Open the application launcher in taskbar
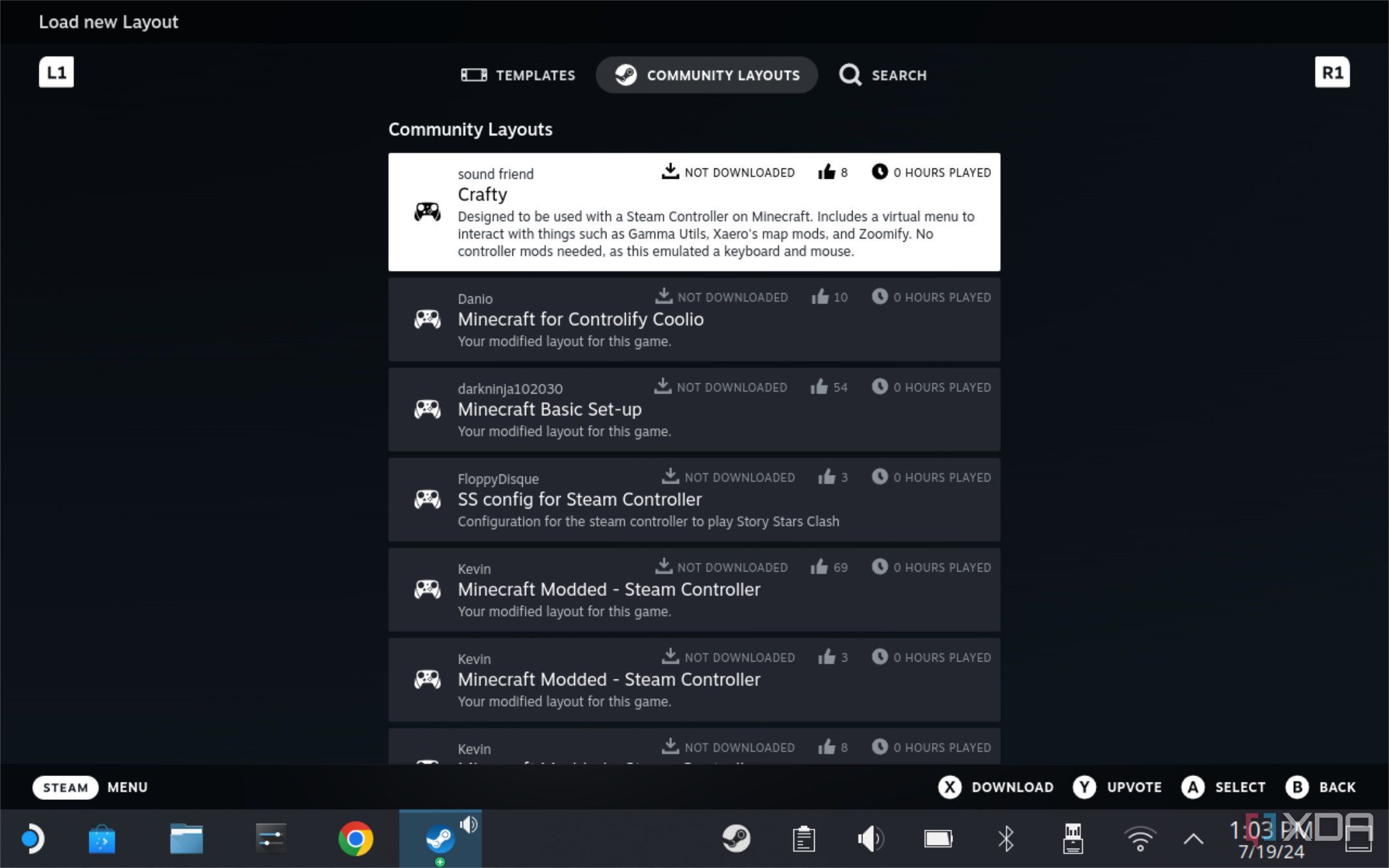 [x=32, y=838]
